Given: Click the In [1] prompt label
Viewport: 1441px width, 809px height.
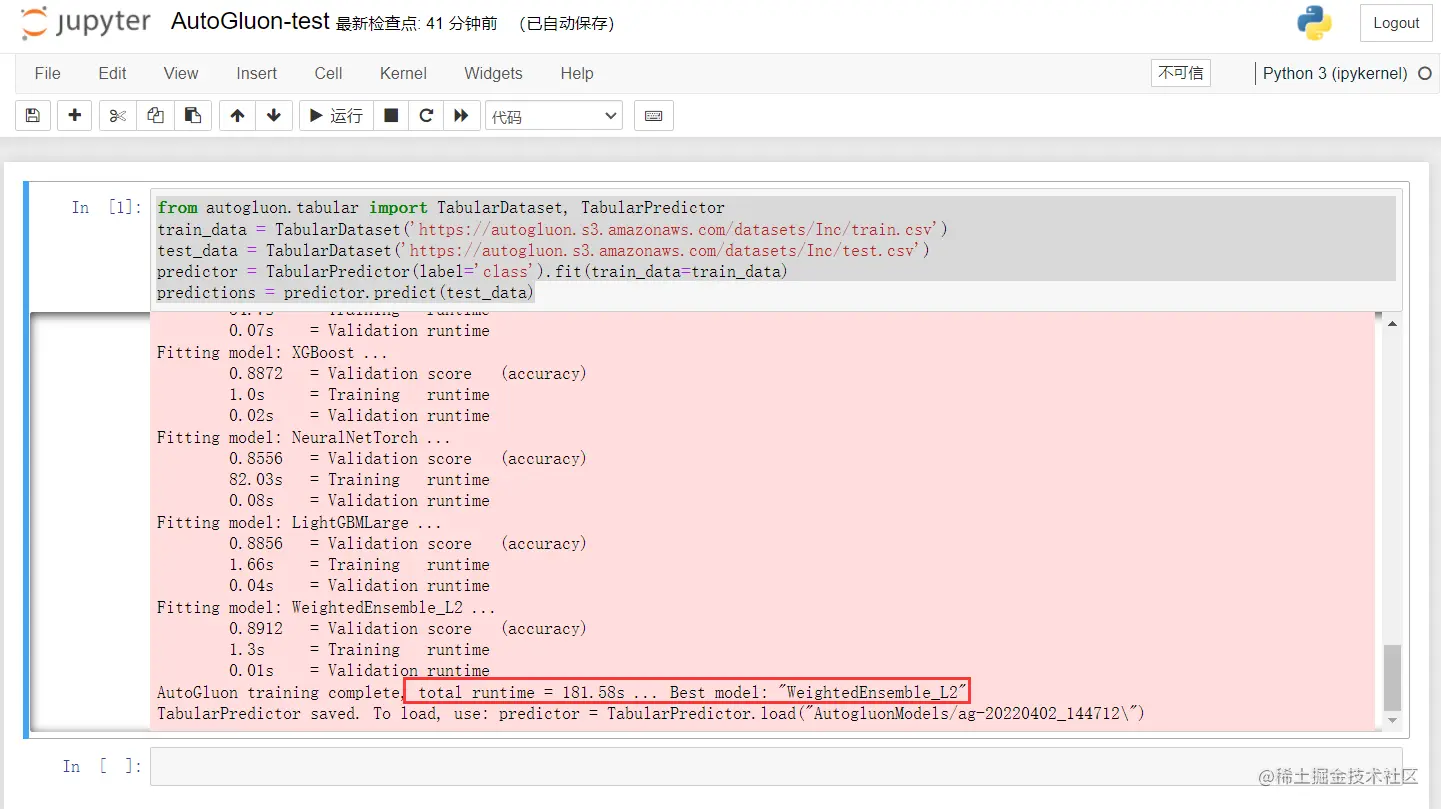Looking at the screenshot, I should (107, 208).
